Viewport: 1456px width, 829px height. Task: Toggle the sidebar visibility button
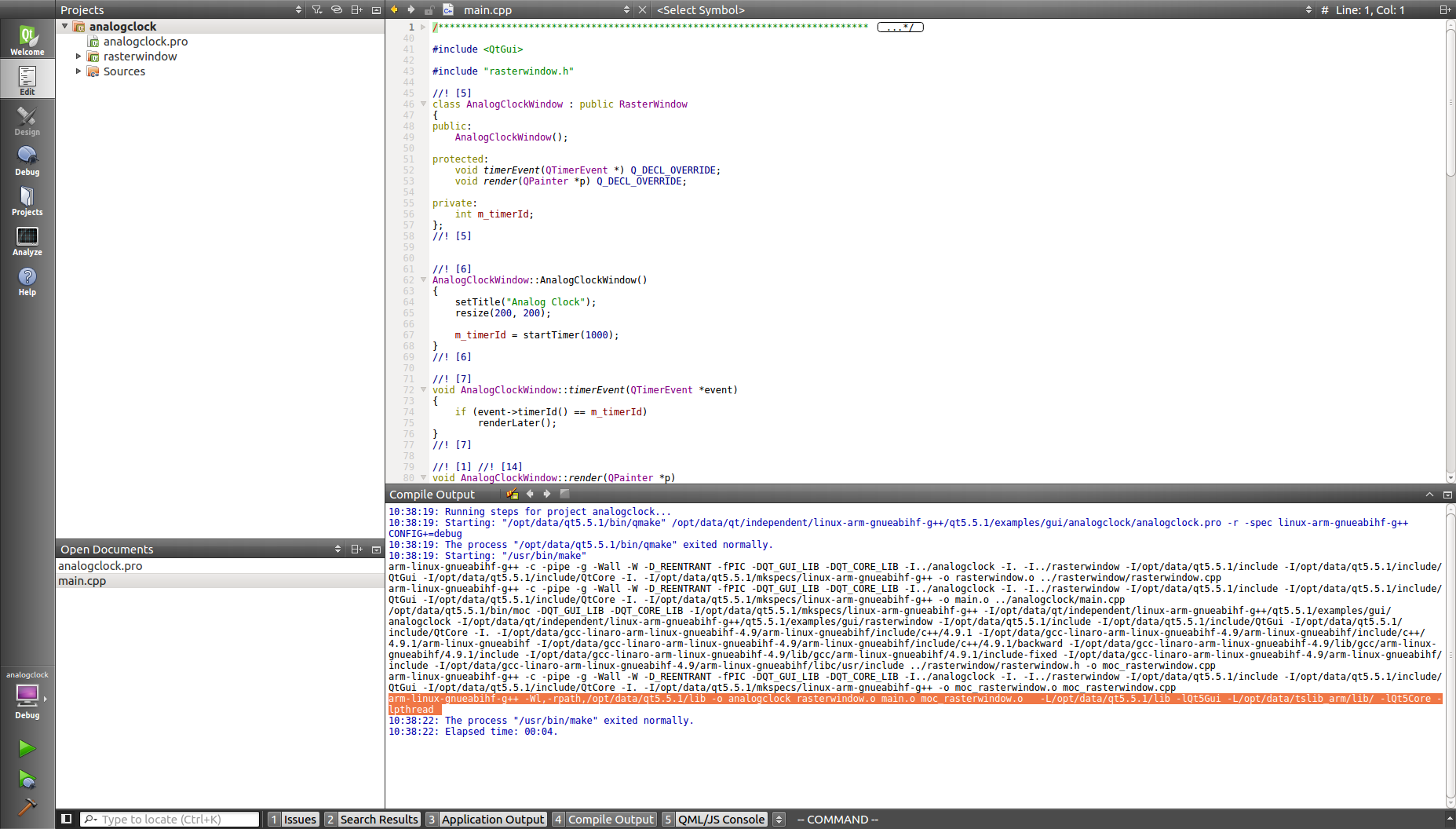[67, 819]
